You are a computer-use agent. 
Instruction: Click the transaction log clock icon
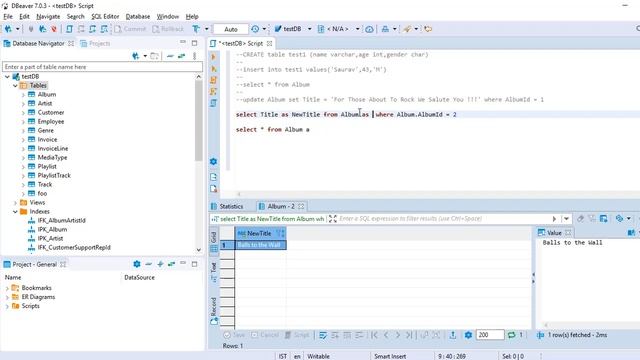255,29
